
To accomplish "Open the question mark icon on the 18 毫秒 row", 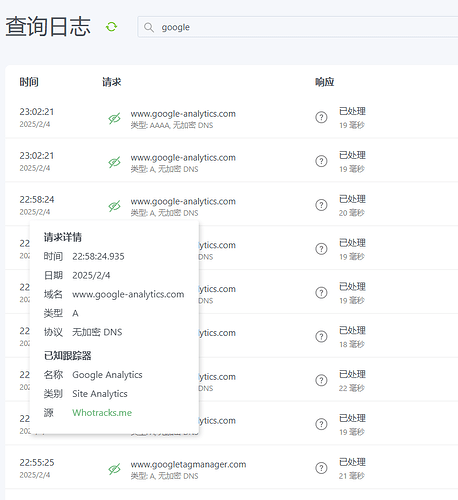I will click(321, 337).
